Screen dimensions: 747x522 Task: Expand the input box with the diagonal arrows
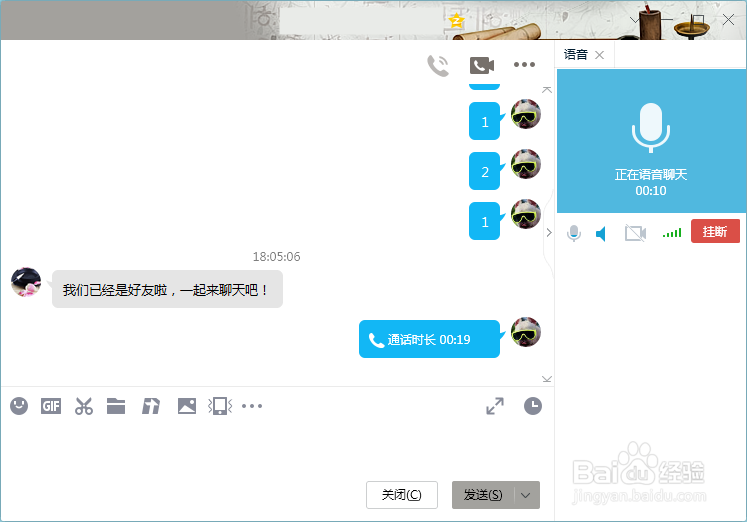pyautogui.click(x=495, y=406)
